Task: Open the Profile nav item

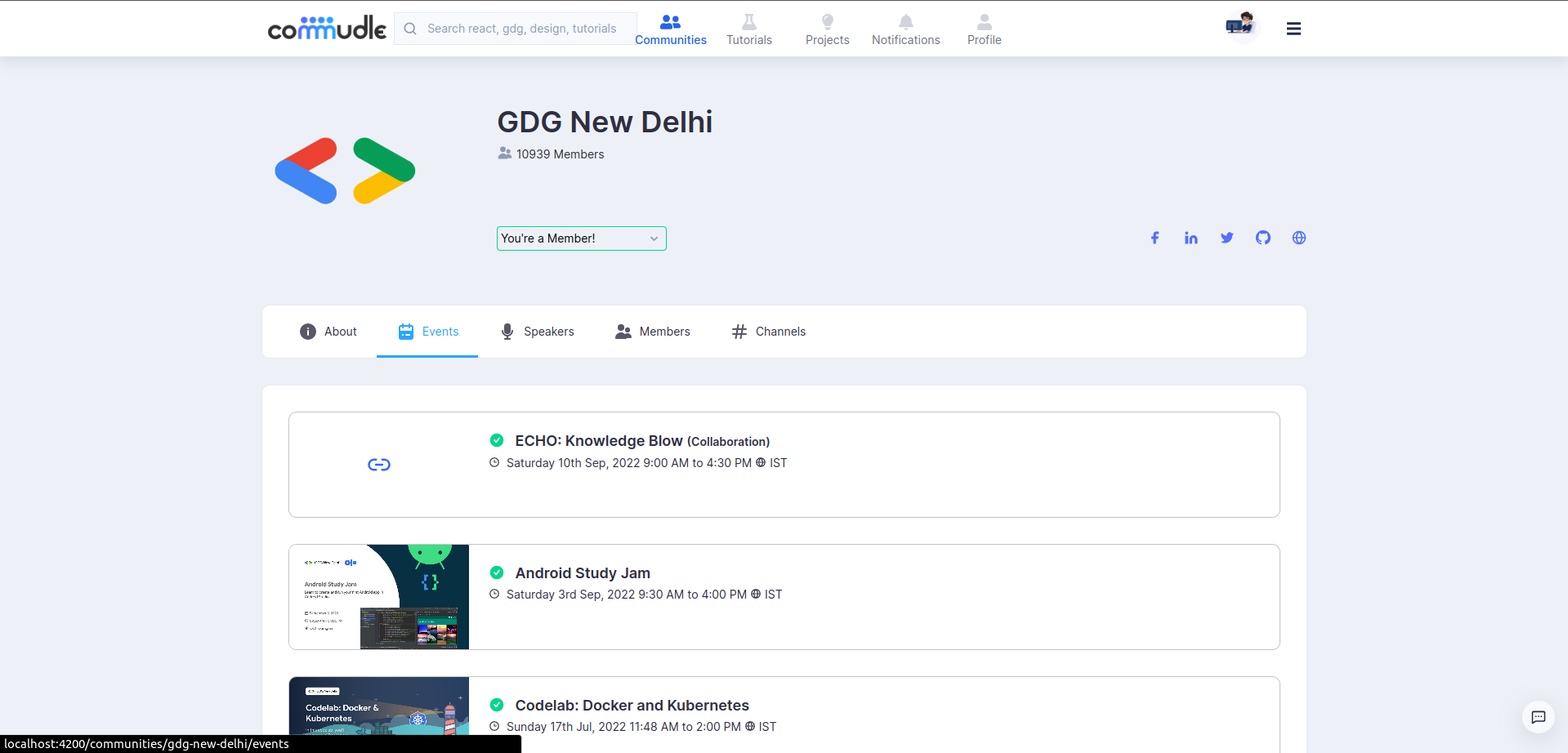Action: (x=985, y=29)
